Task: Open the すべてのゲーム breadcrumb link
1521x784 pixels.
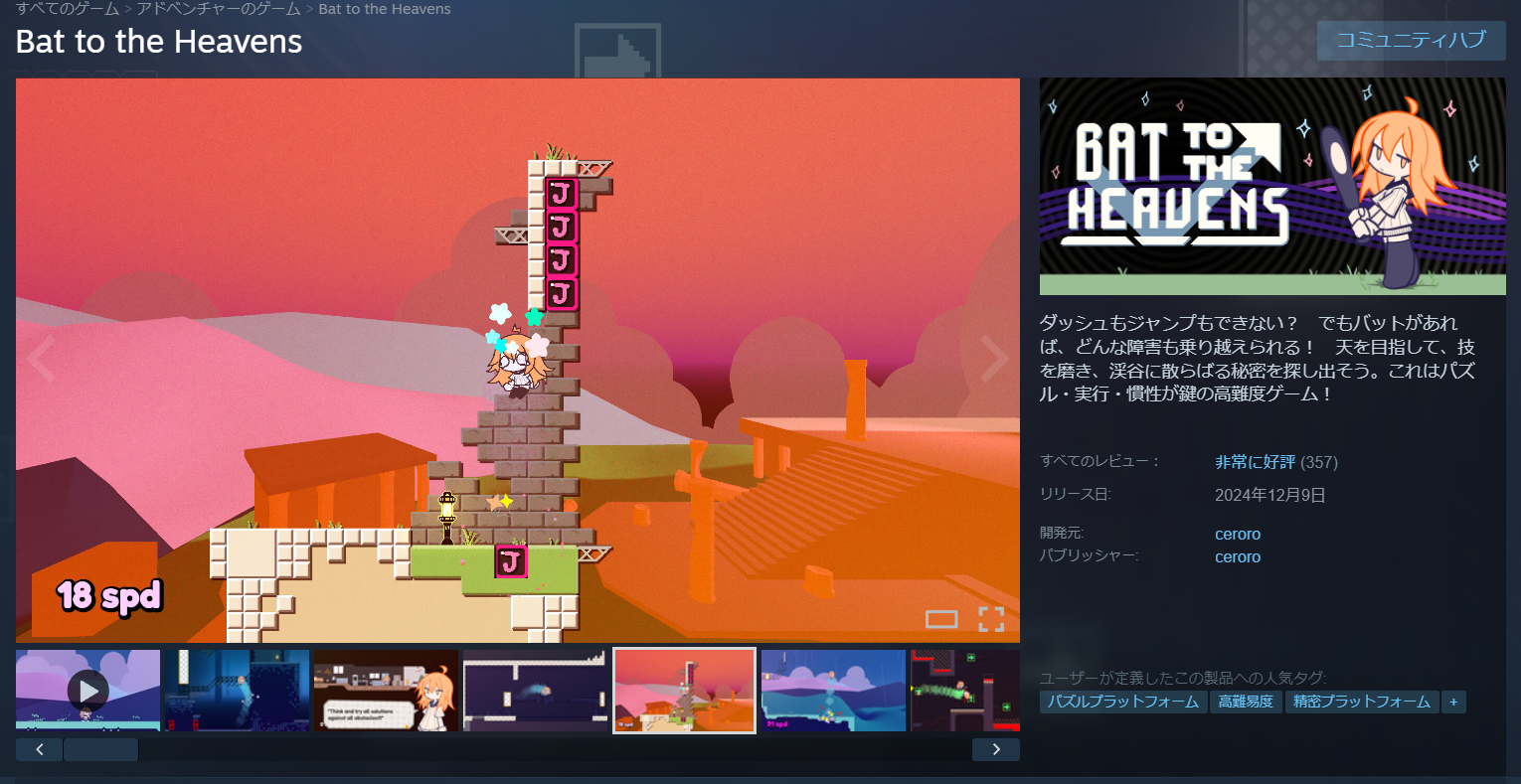Action: [x=68, y=9]
